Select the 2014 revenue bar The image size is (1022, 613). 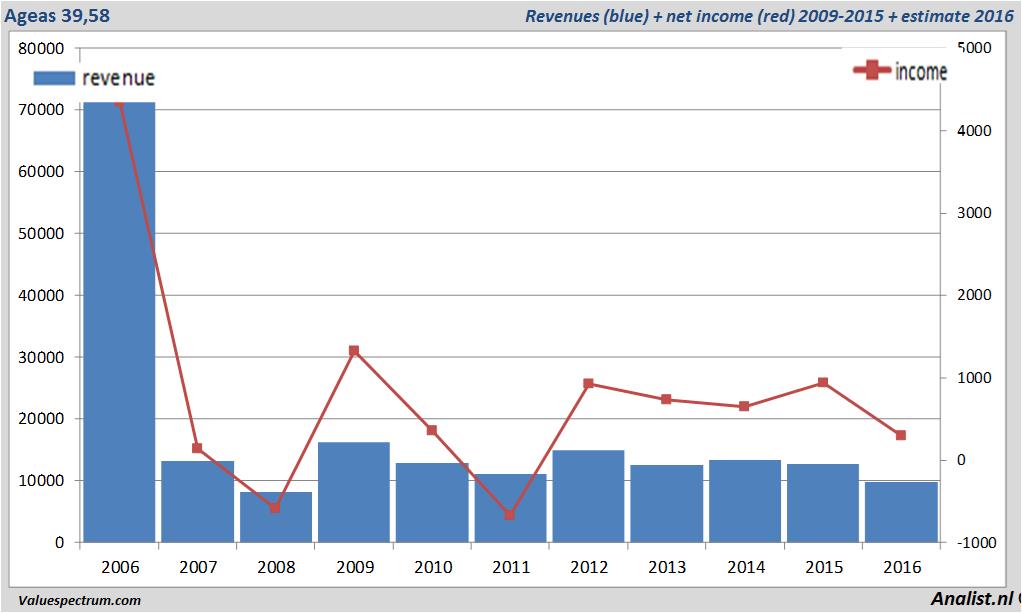coord(745,501)
